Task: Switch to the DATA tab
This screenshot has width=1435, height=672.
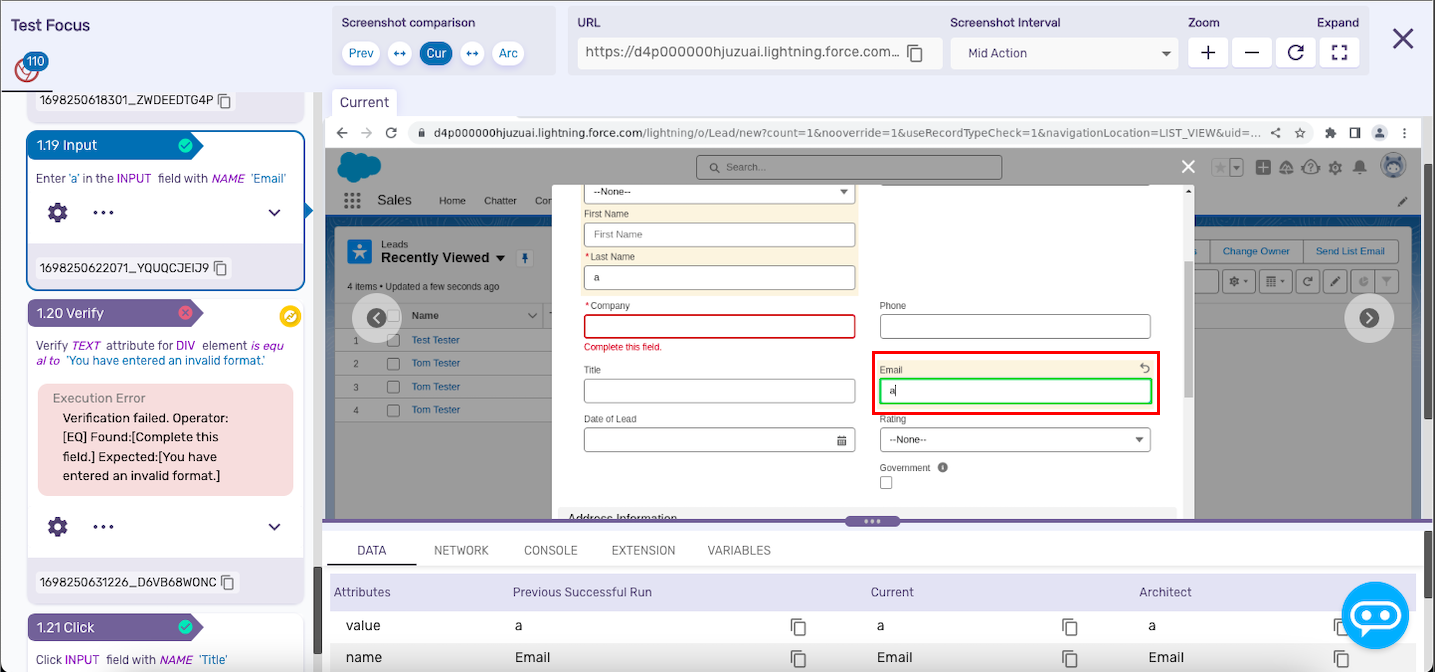Action: 372,550
